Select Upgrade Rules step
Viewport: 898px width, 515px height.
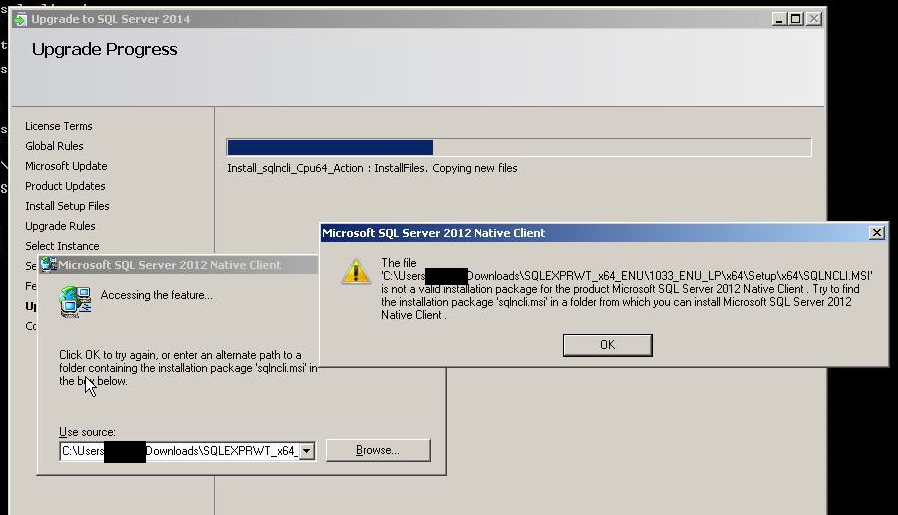click(x=60, y=226)
